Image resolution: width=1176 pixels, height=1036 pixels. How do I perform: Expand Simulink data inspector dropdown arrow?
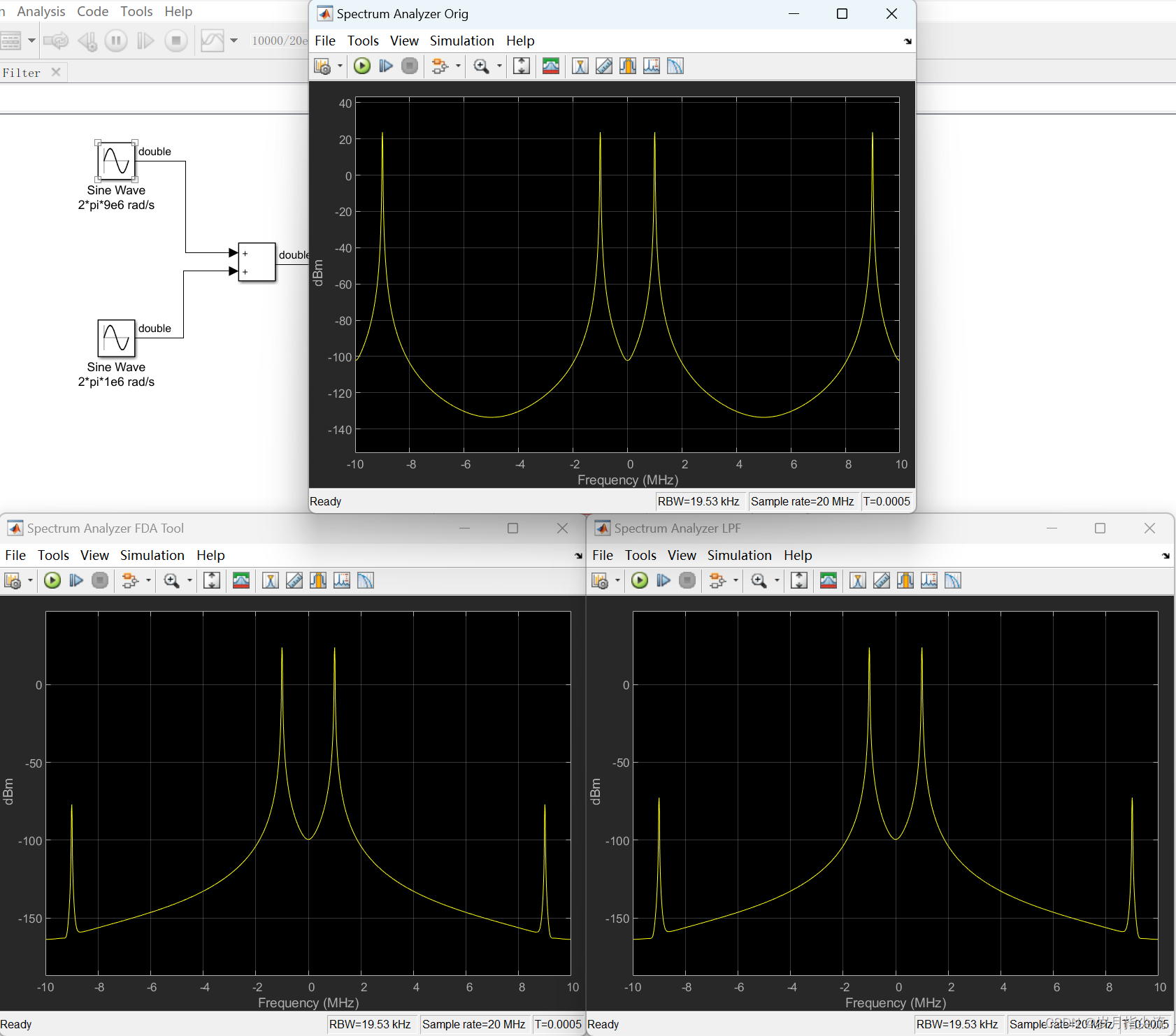pyautogui.click(x=234, y=41)
